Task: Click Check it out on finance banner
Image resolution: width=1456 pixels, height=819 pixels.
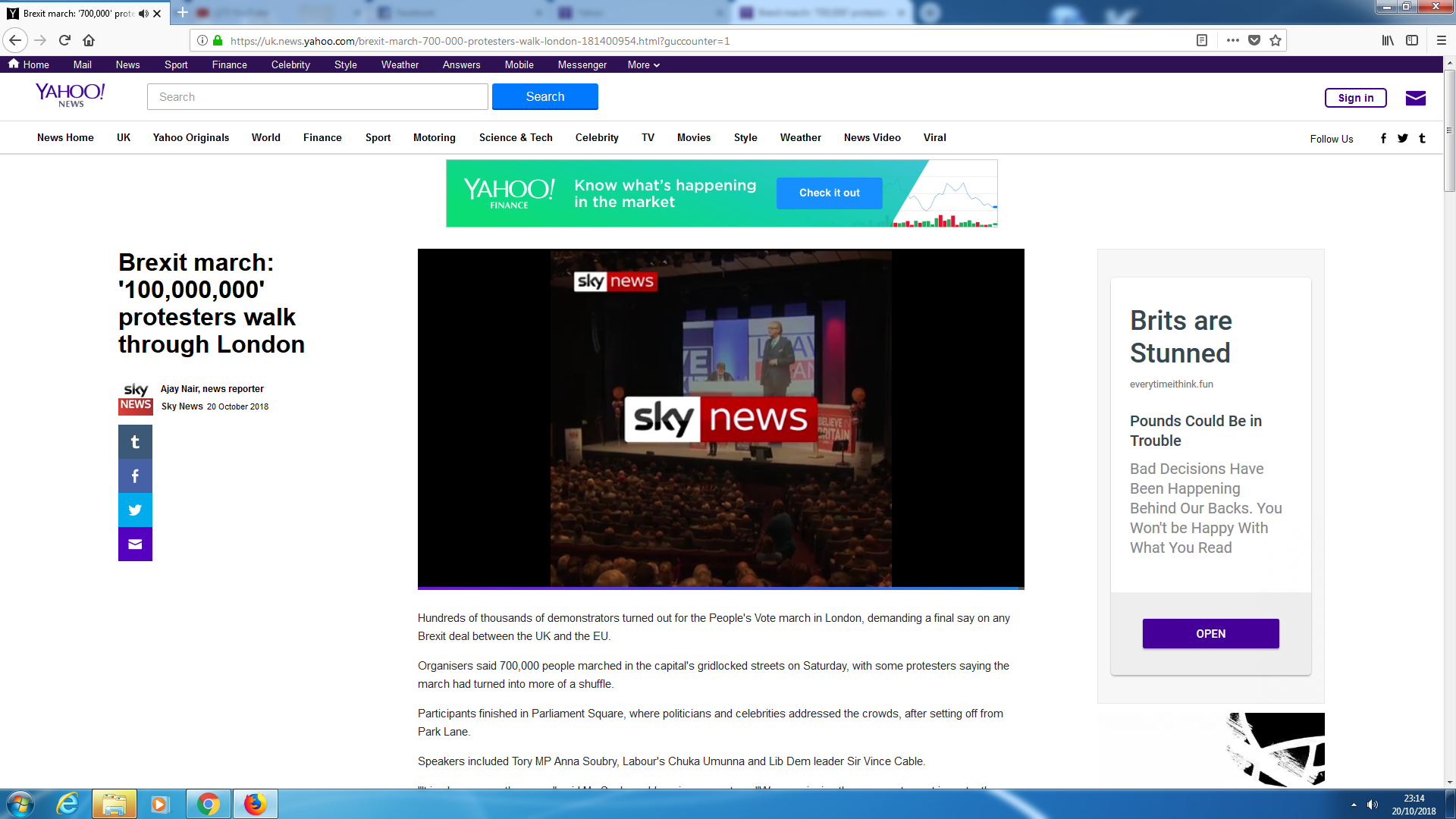Action: point(830,193)
